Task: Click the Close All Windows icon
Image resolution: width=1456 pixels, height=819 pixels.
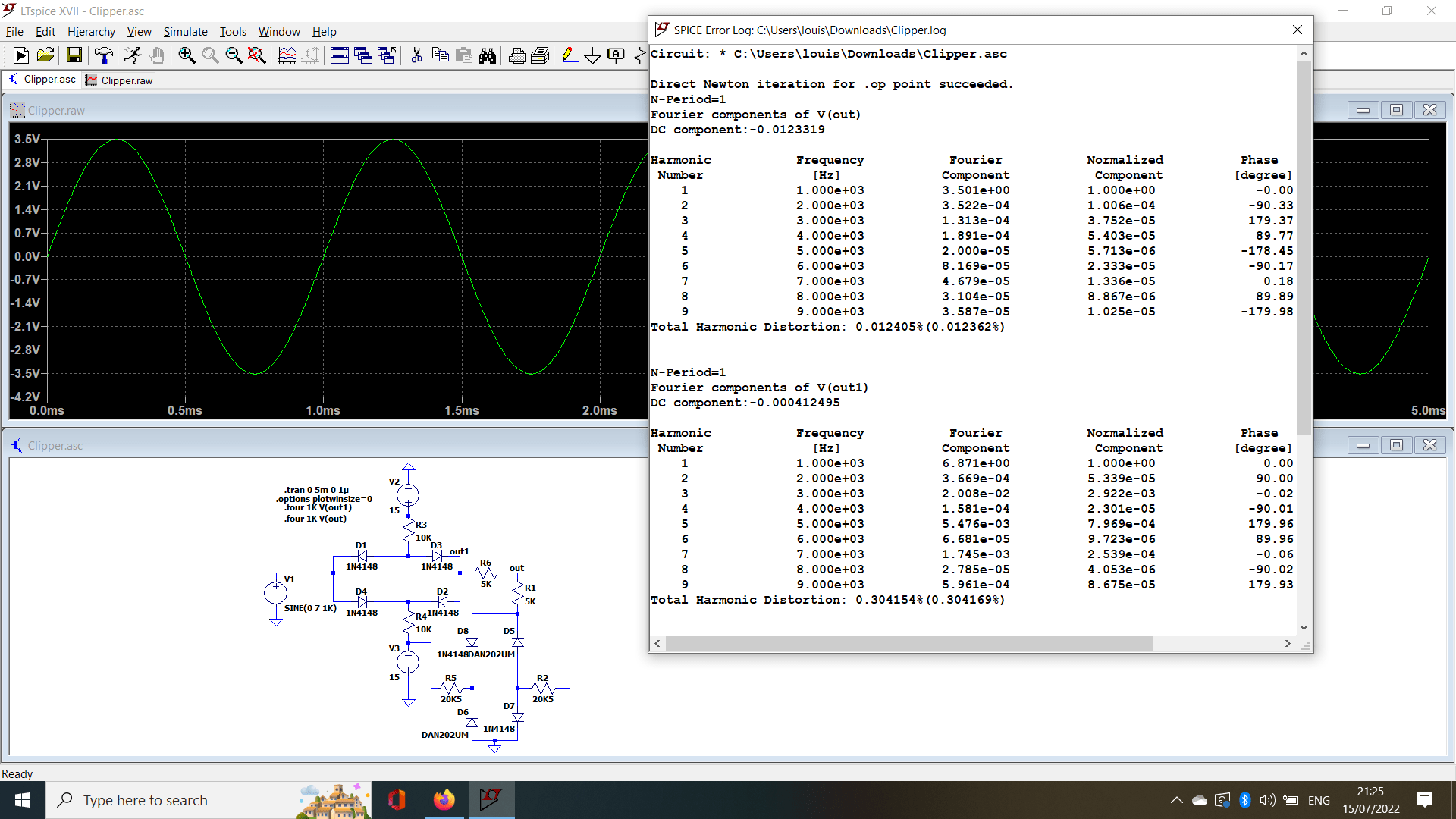Action: click(387, 55)
